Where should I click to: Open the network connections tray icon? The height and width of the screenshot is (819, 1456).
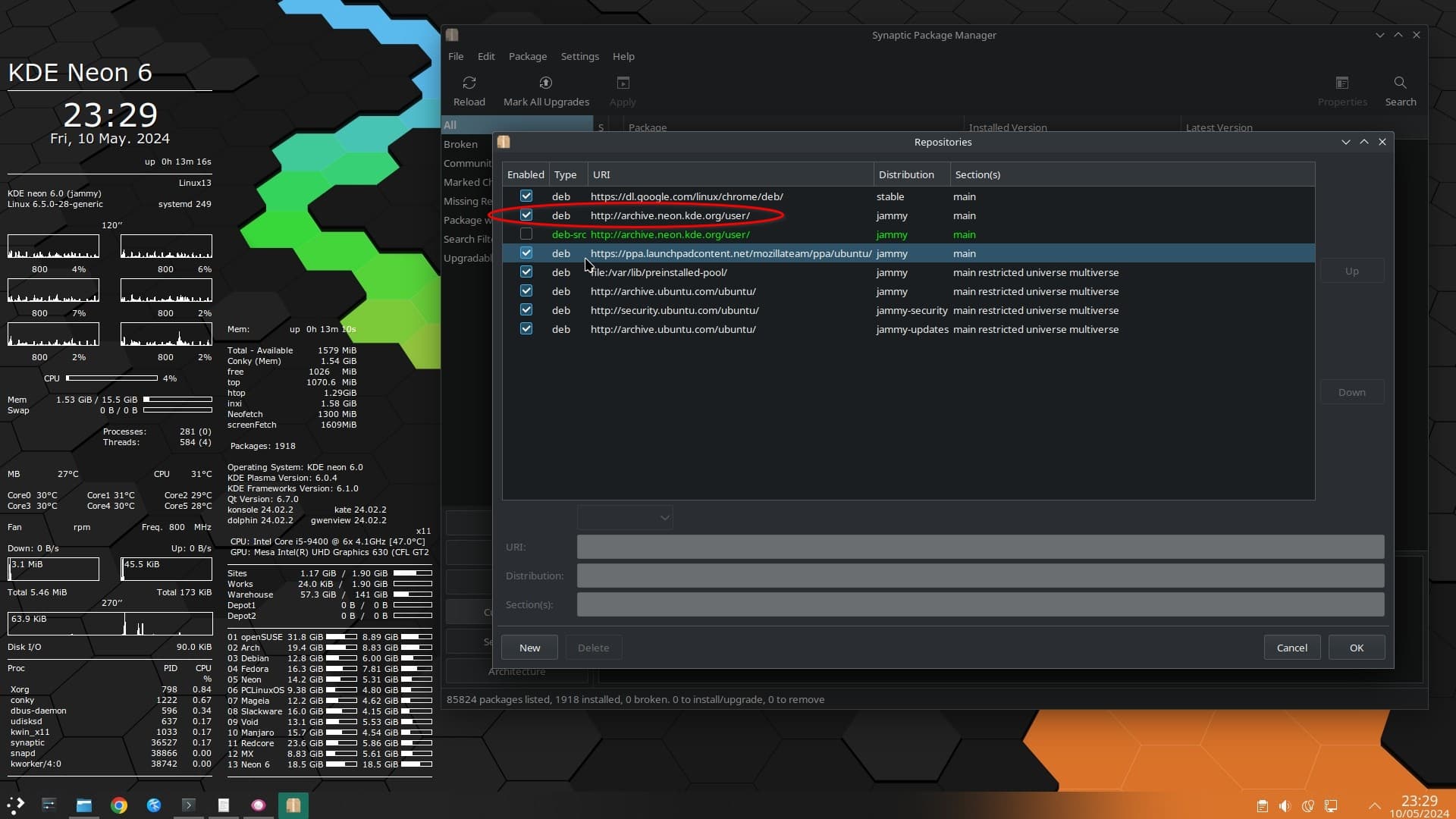point(1331,805)
